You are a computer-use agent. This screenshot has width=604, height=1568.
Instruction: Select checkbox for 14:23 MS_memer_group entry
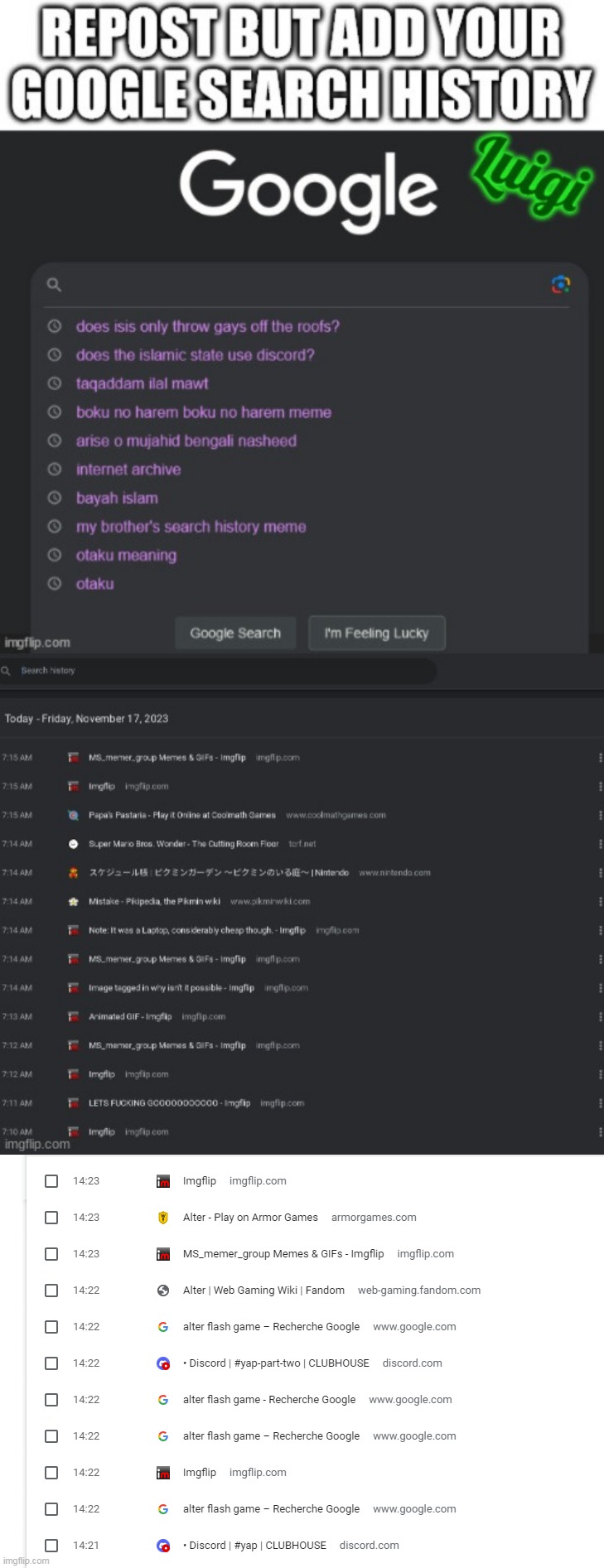pyautogui.click(x=51, y=1254)
